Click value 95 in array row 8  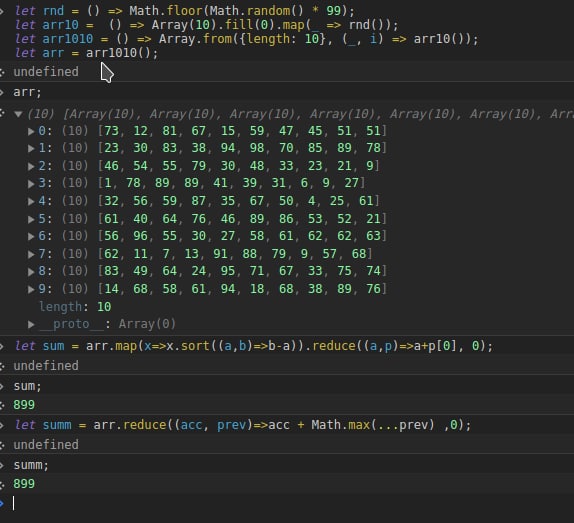[228, 271]
